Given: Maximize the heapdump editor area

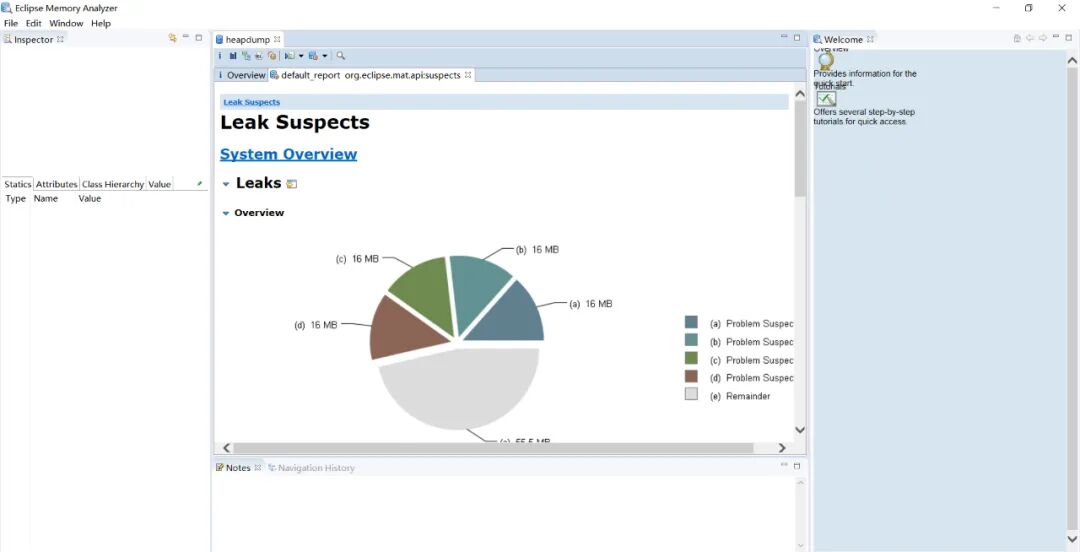Looking at the screenshot, I should click(x=797, y=38).
